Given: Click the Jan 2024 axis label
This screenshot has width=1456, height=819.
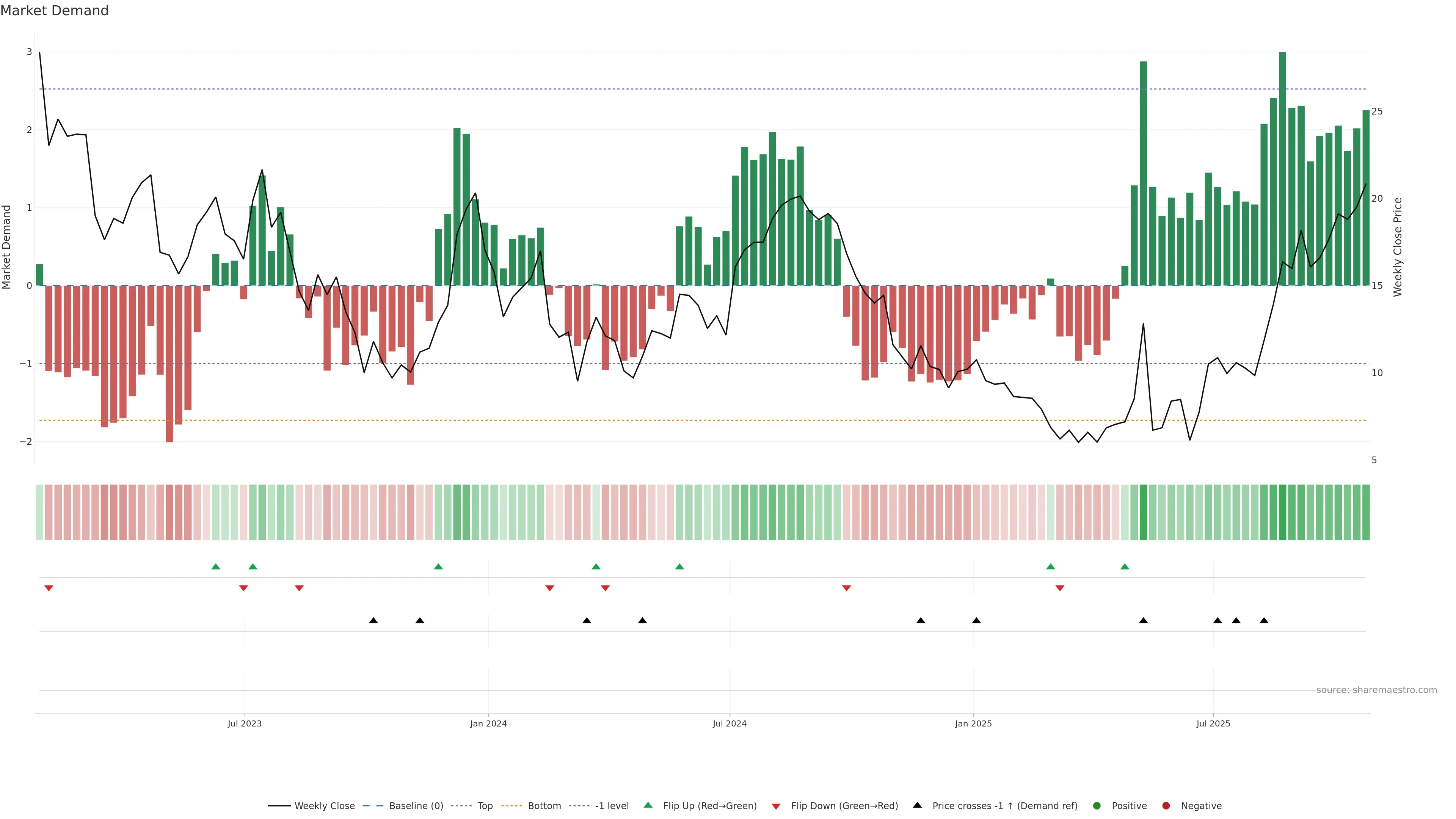Looking at the screenshot, I should click(488, 723).
